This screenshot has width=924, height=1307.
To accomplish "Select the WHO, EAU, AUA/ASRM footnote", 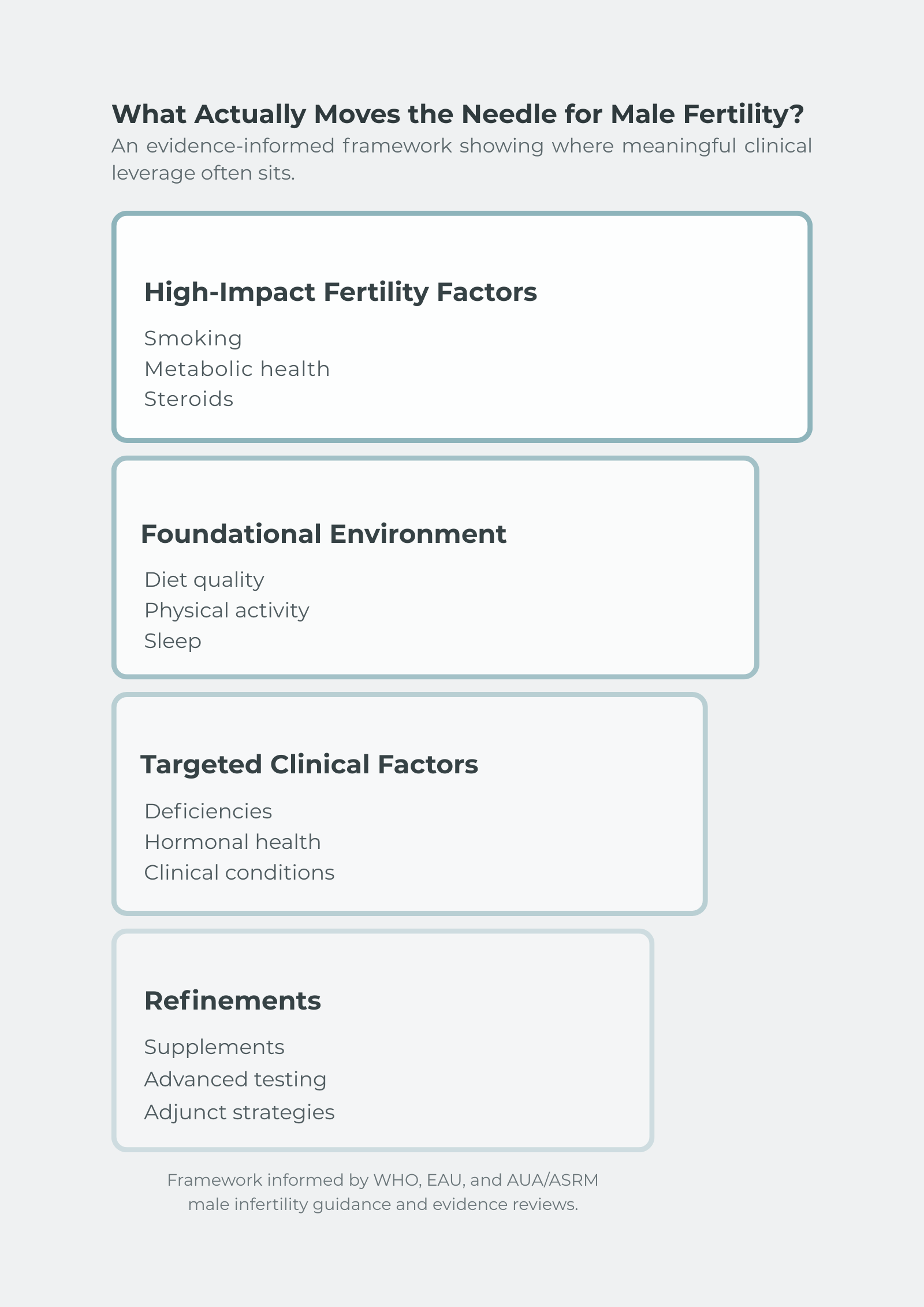I will (383, 1180).
